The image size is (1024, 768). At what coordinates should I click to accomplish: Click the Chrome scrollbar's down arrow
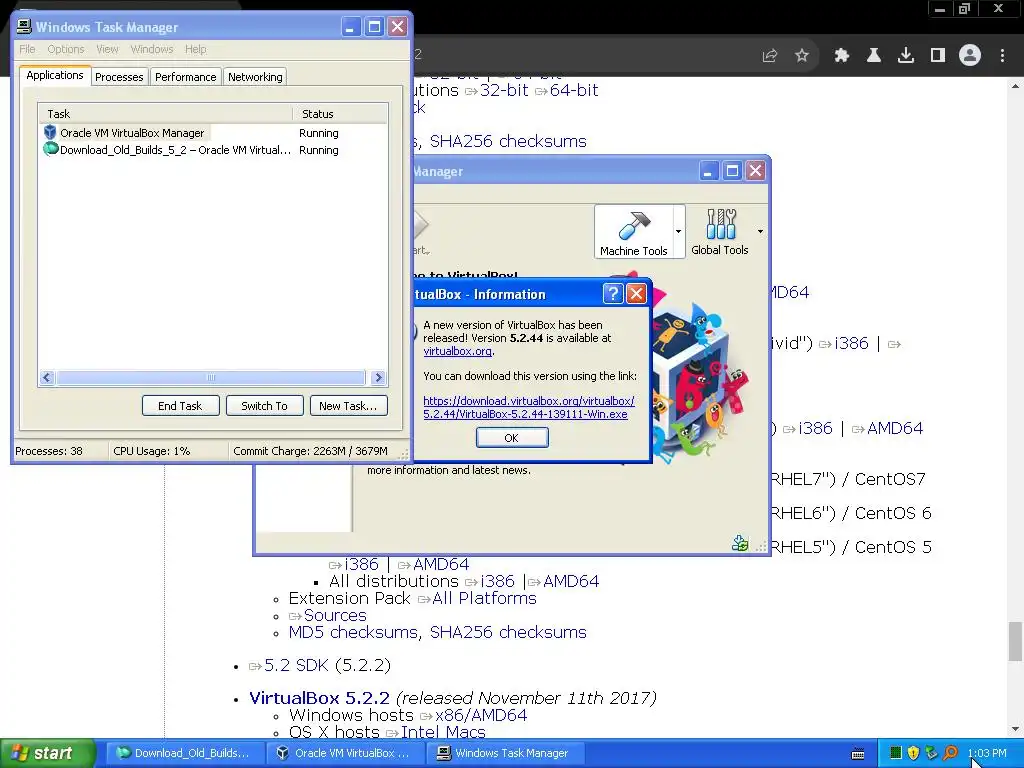(x=1015, y=730)
